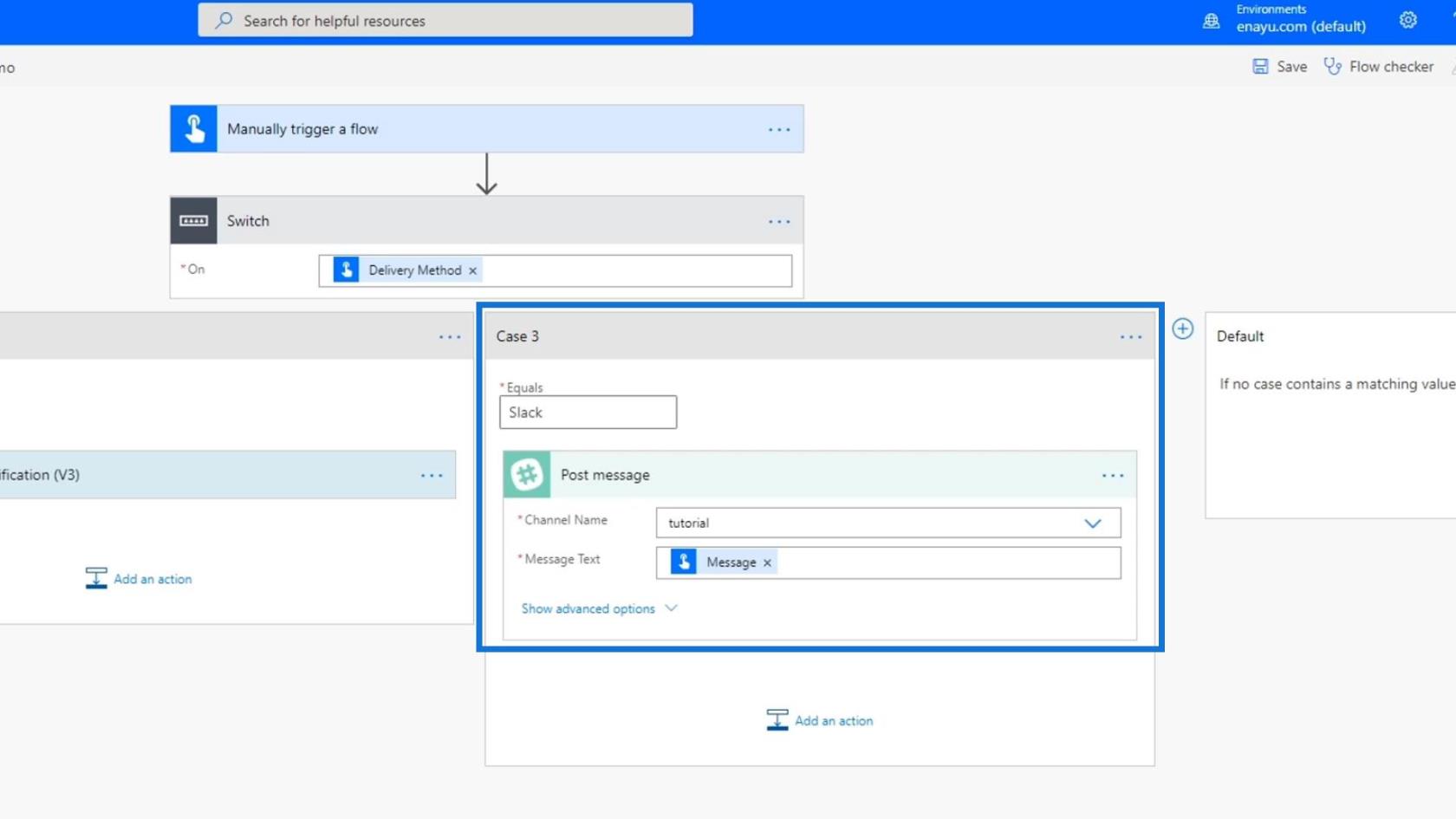Click the Switch On input field
1456x819 pixels.
tap(555, 270)
